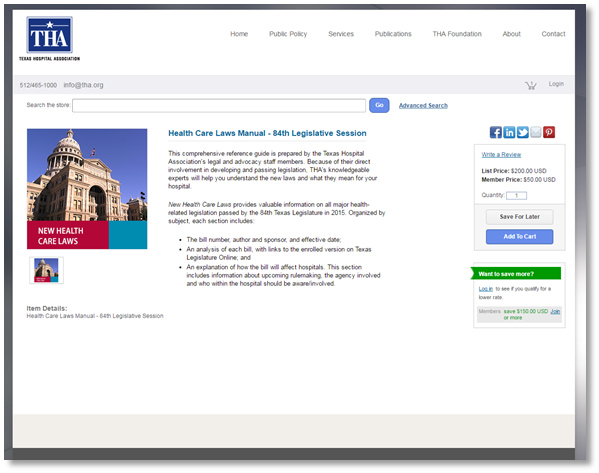Open the Contact page

[553, 34]
